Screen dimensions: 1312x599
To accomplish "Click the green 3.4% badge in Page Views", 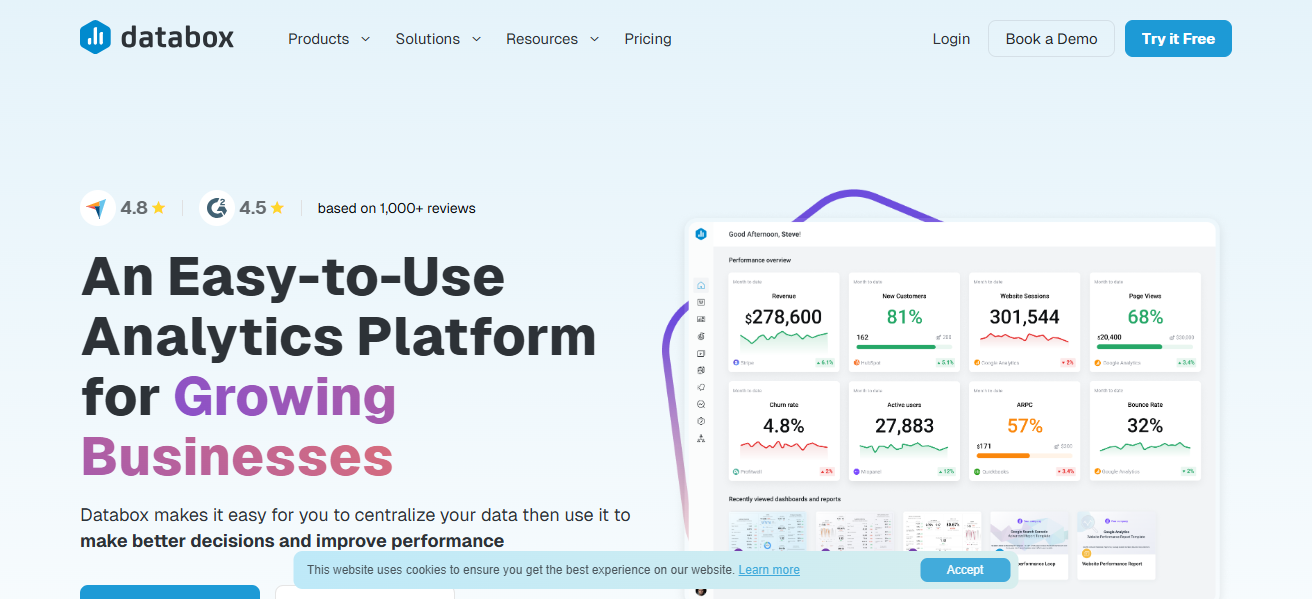I will click(1186, 362).
